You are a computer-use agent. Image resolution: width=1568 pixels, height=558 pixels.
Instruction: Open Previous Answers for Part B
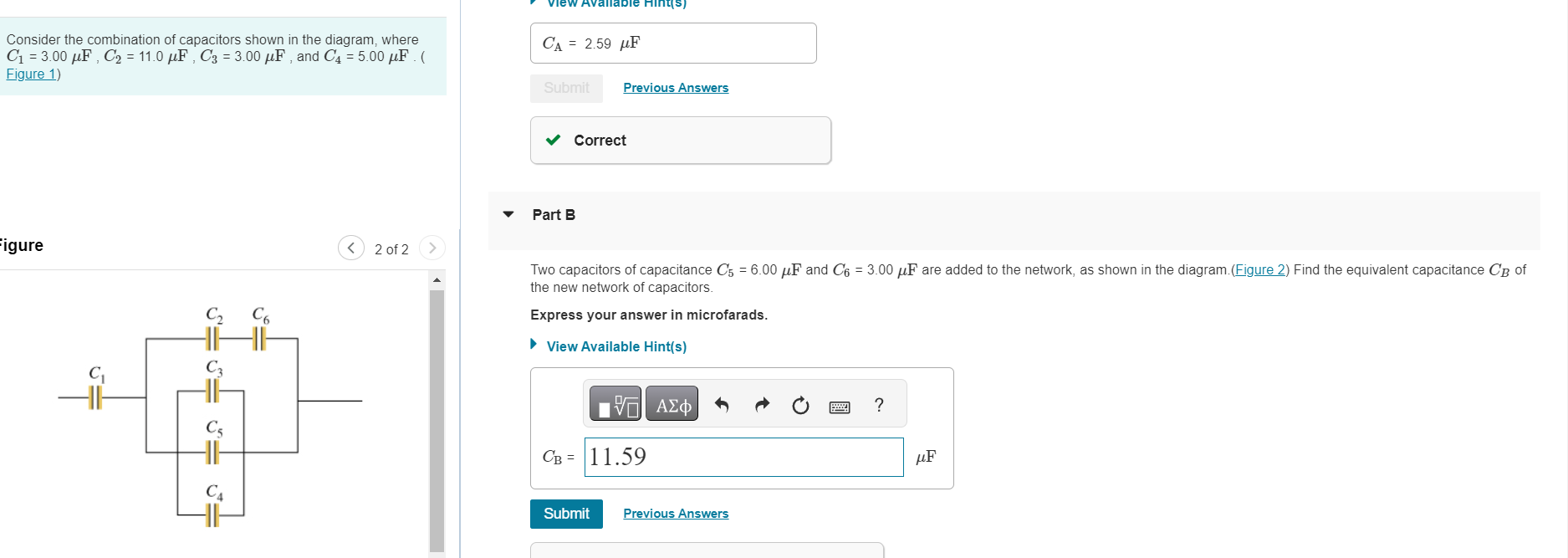coord(676,513)
